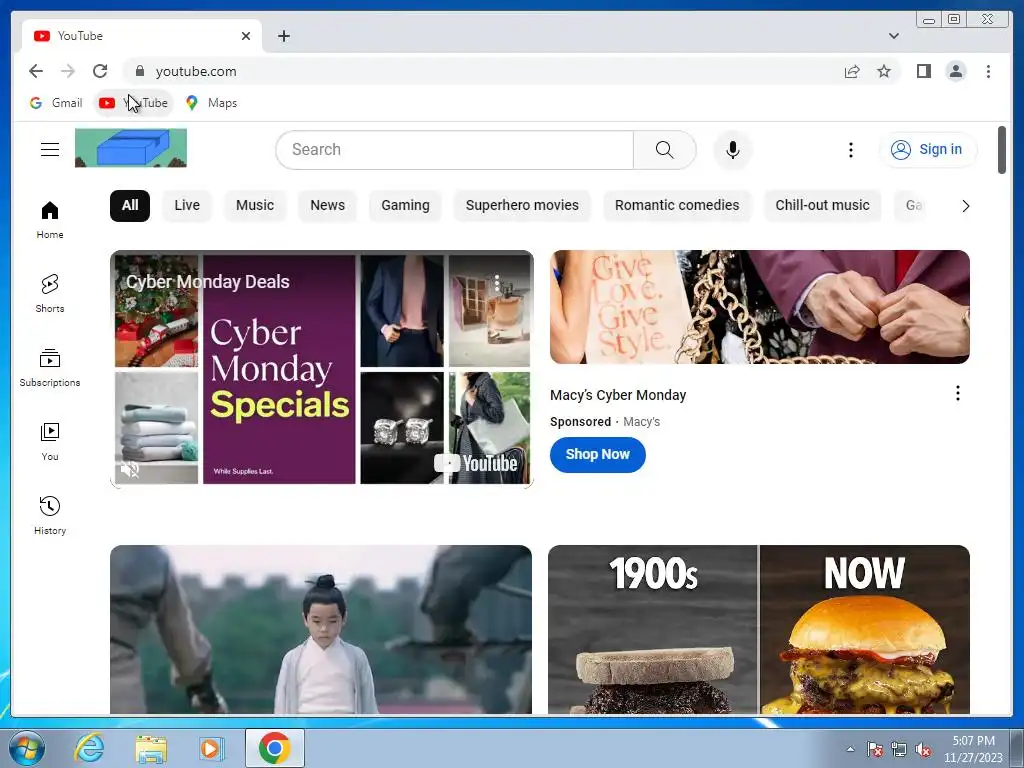
Task: Open Windows Start menu
Action: (x=27, y=748)
